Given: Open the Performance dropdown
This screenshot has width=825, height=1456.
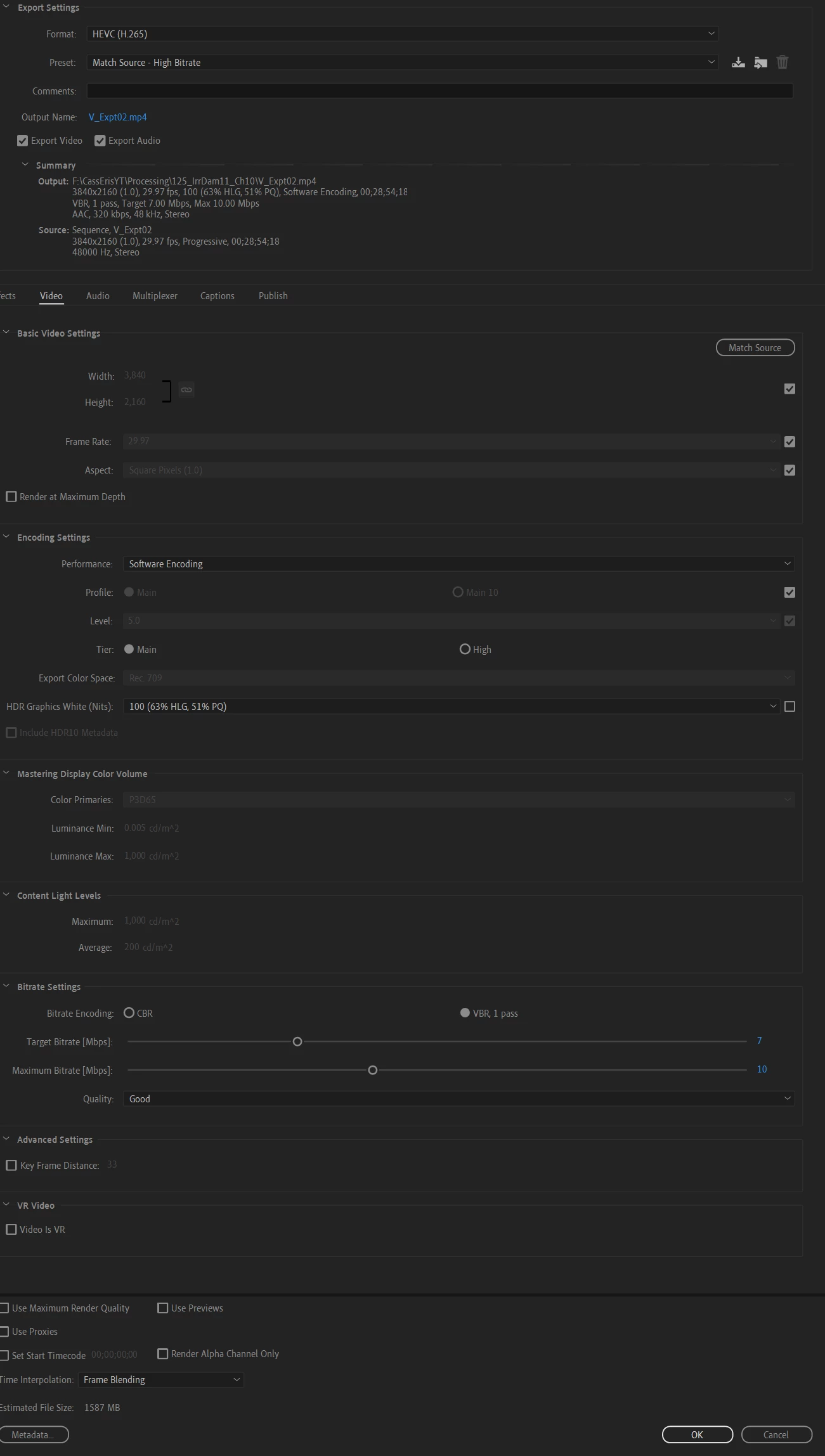Looking at the screenshot, I should pos(458,564).
